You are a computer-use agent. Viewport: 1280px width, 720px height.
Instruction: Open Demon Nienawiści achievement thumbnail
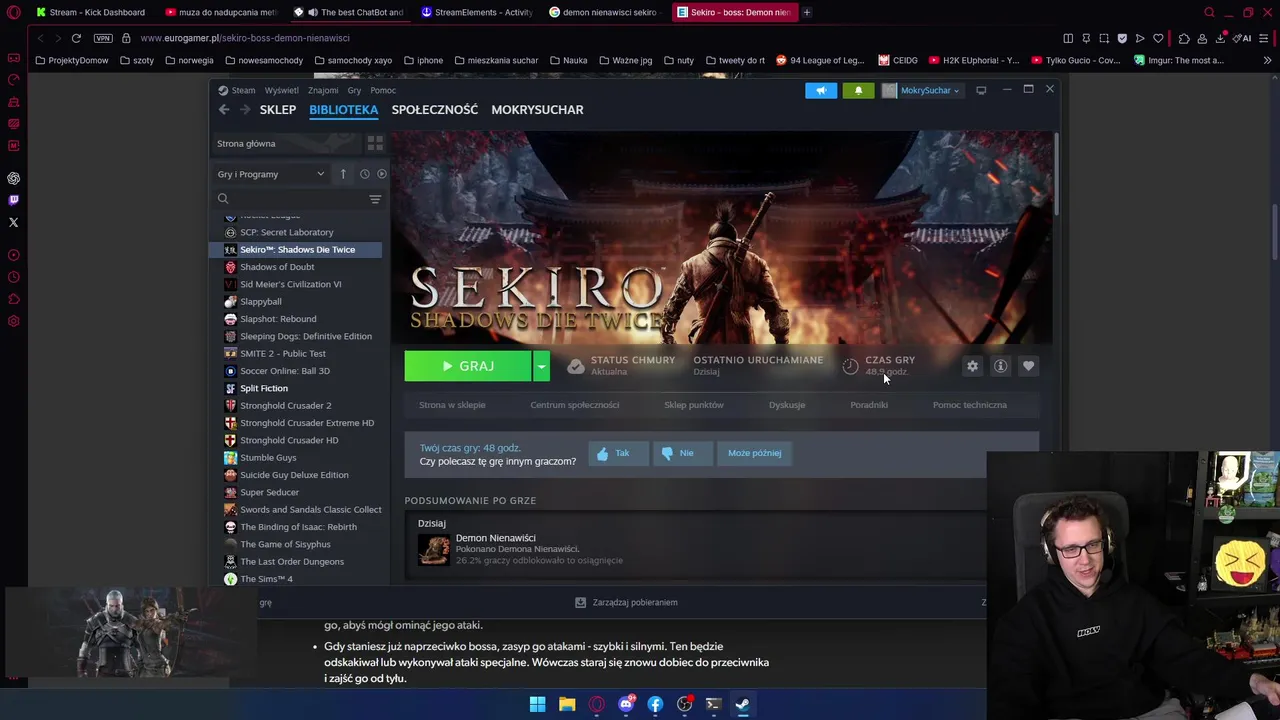pos(434,550)
